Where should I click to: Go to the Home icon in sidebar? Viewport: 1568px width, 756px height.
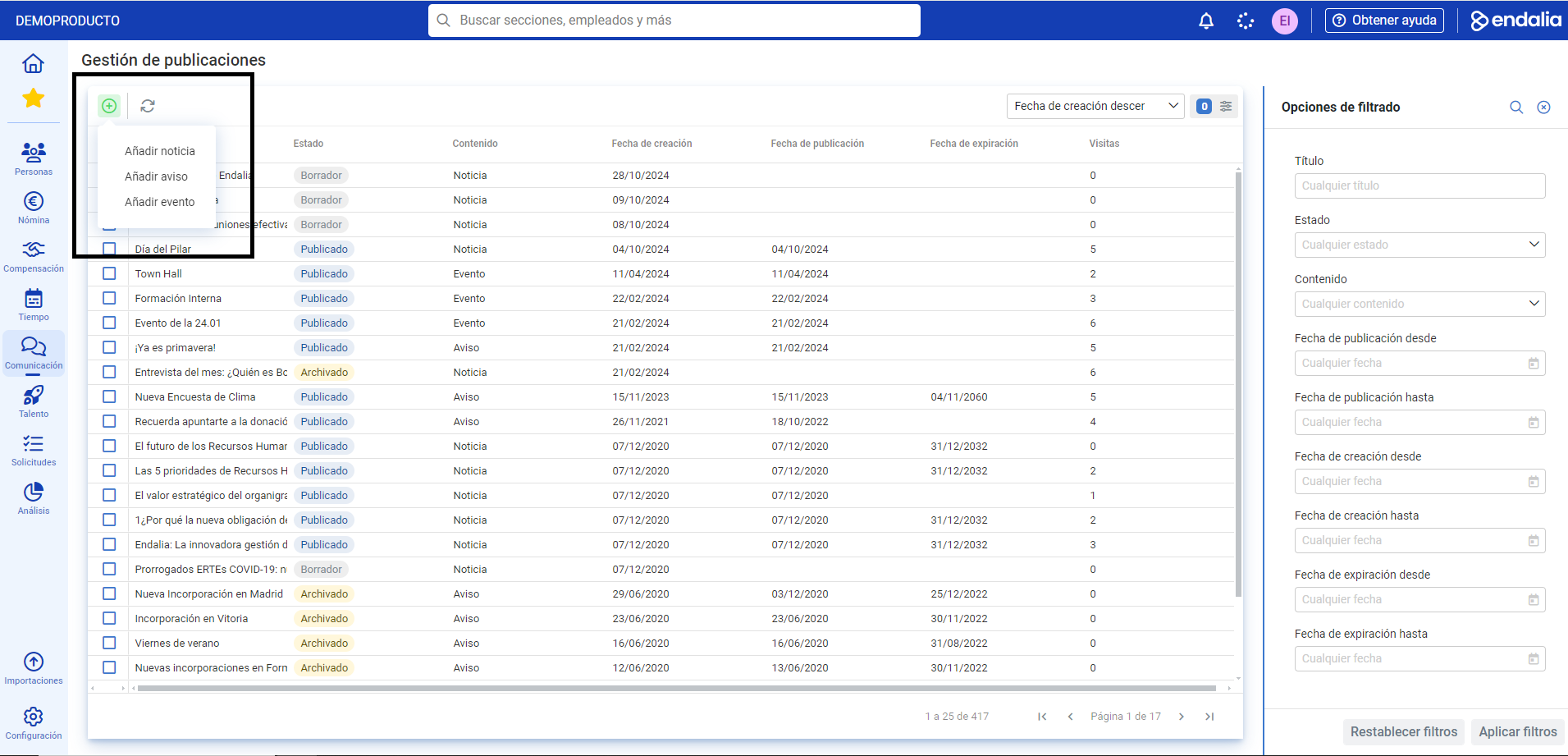[x=33, y=63]
